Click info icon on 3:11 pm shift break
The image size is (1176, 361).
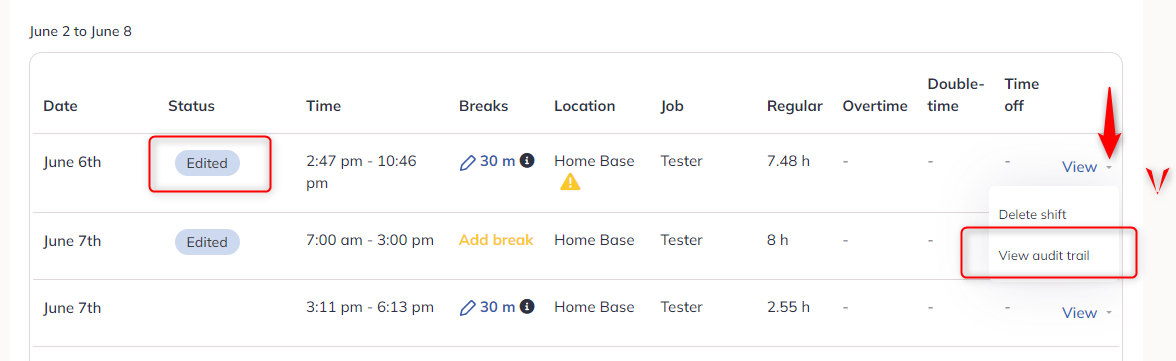tap(527, 306)
